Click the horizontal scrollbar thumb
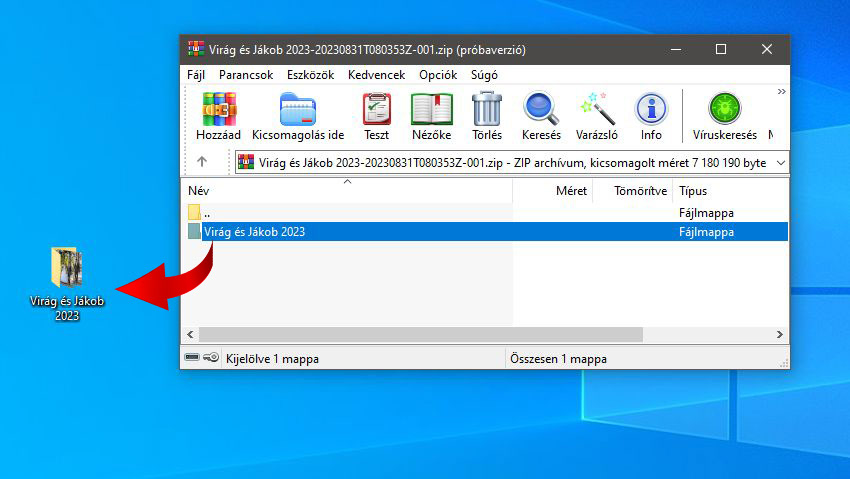 (421, 334)
